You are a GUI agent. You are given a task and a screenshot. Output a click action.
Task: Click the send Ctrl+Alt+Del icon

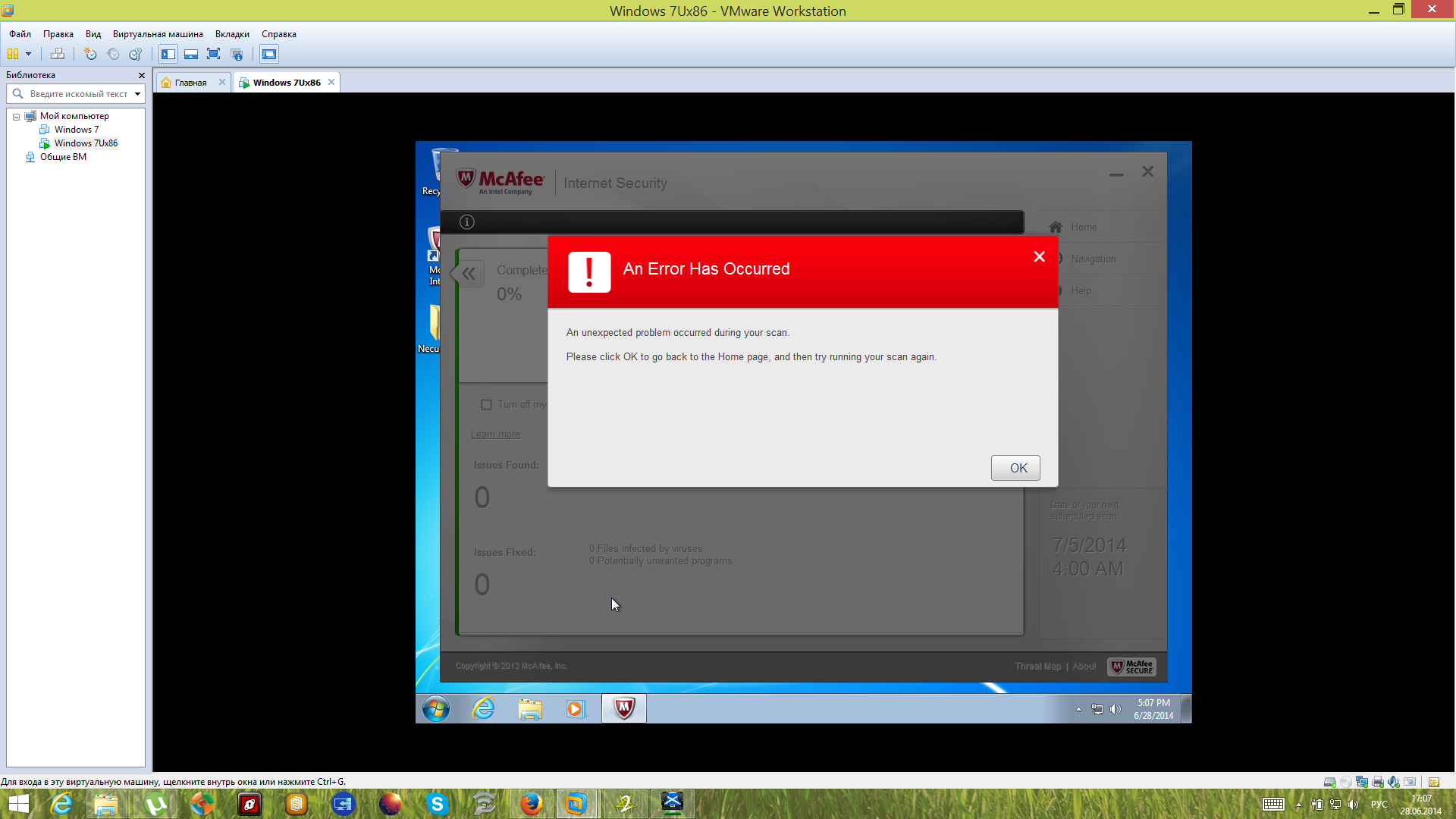pyautogui.click(x=58, y=54)
